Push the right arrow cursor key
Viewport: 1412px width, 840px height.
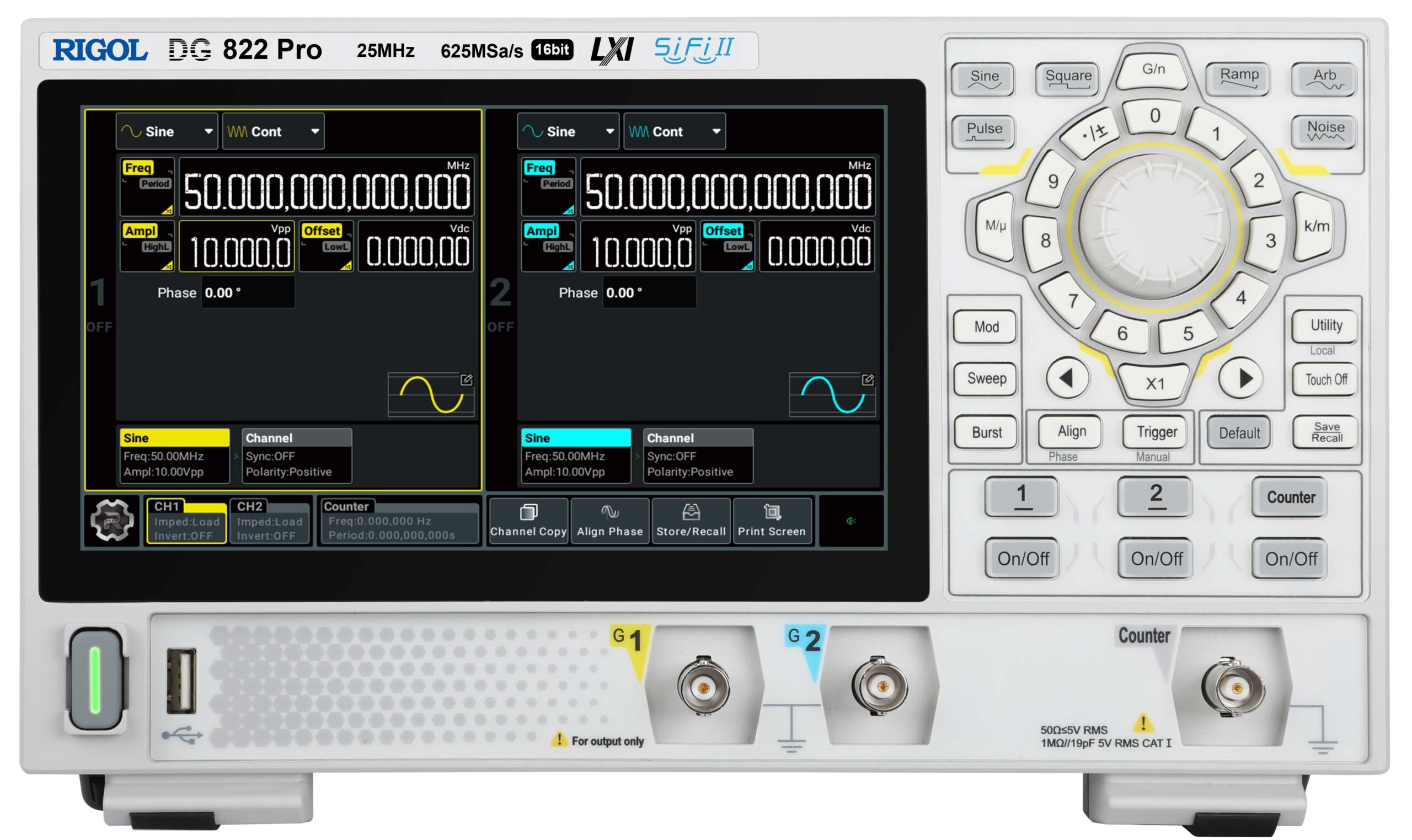(1240, 378)
